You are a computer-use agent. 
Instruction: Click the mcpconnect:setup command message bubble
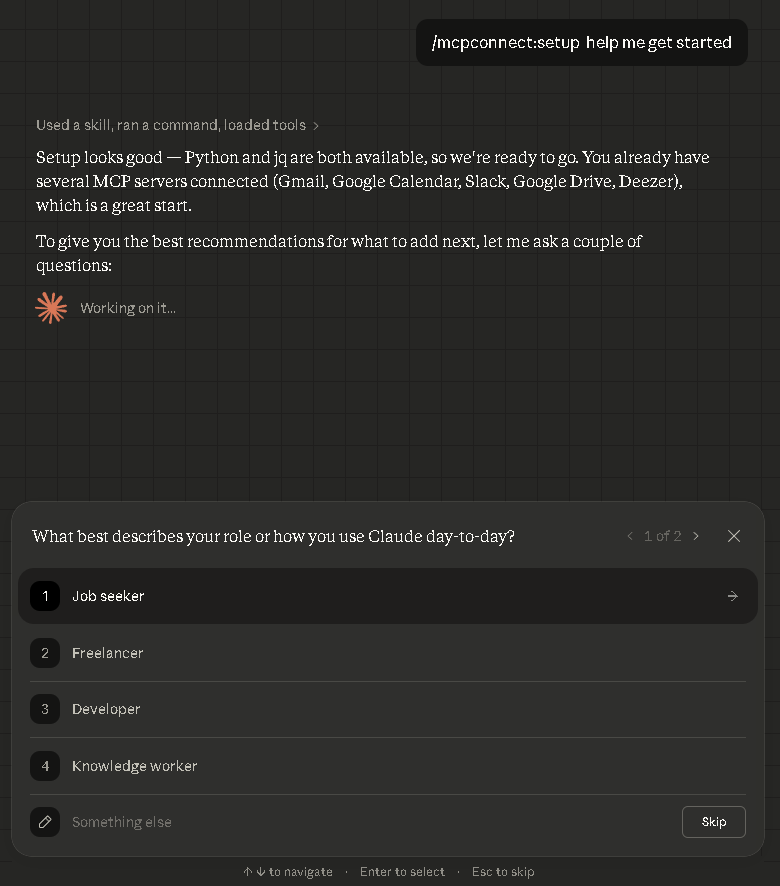(581, 43)
